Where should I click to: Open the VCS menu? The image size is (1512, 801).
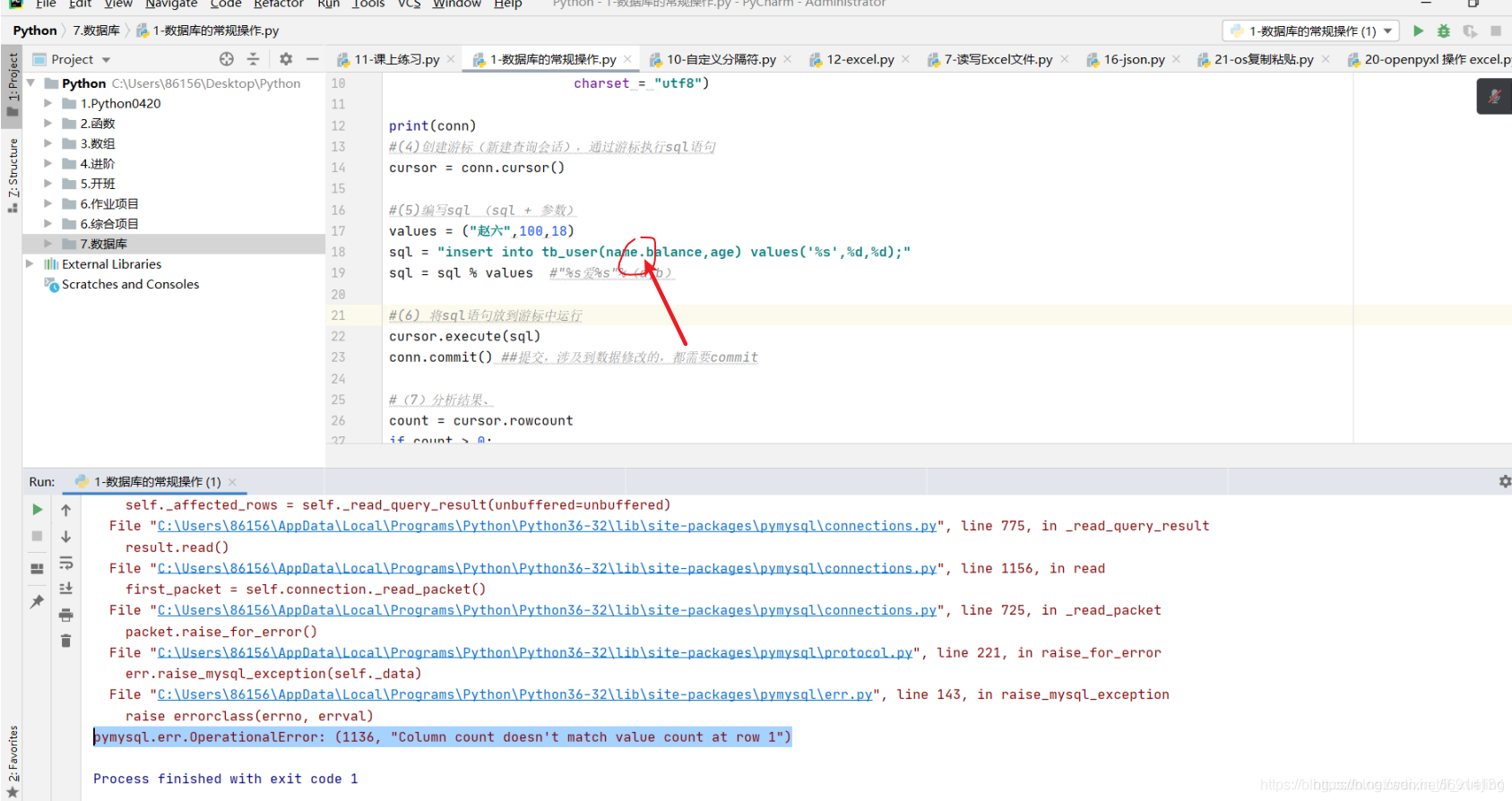[x=410, y=4]
